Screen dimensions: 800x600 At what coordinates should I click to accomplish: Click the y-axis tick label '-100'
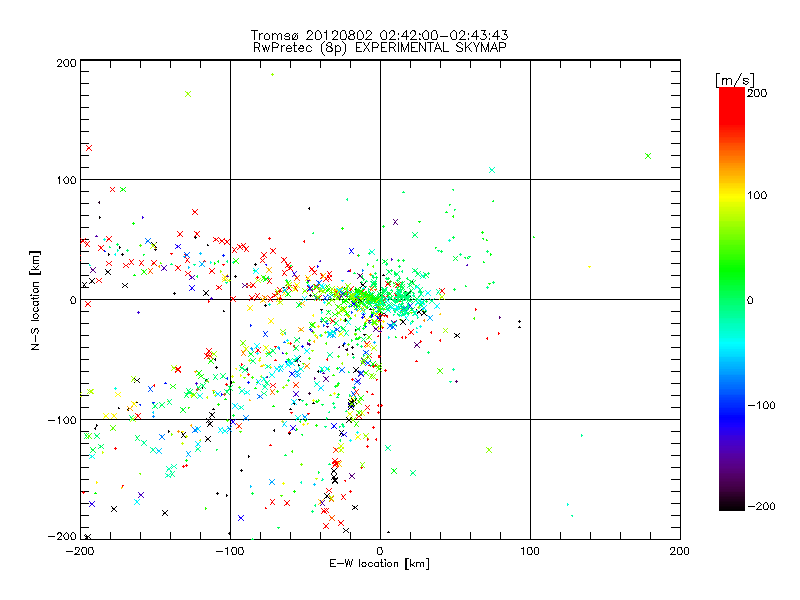pyautogui.click(x=62, y=420)
